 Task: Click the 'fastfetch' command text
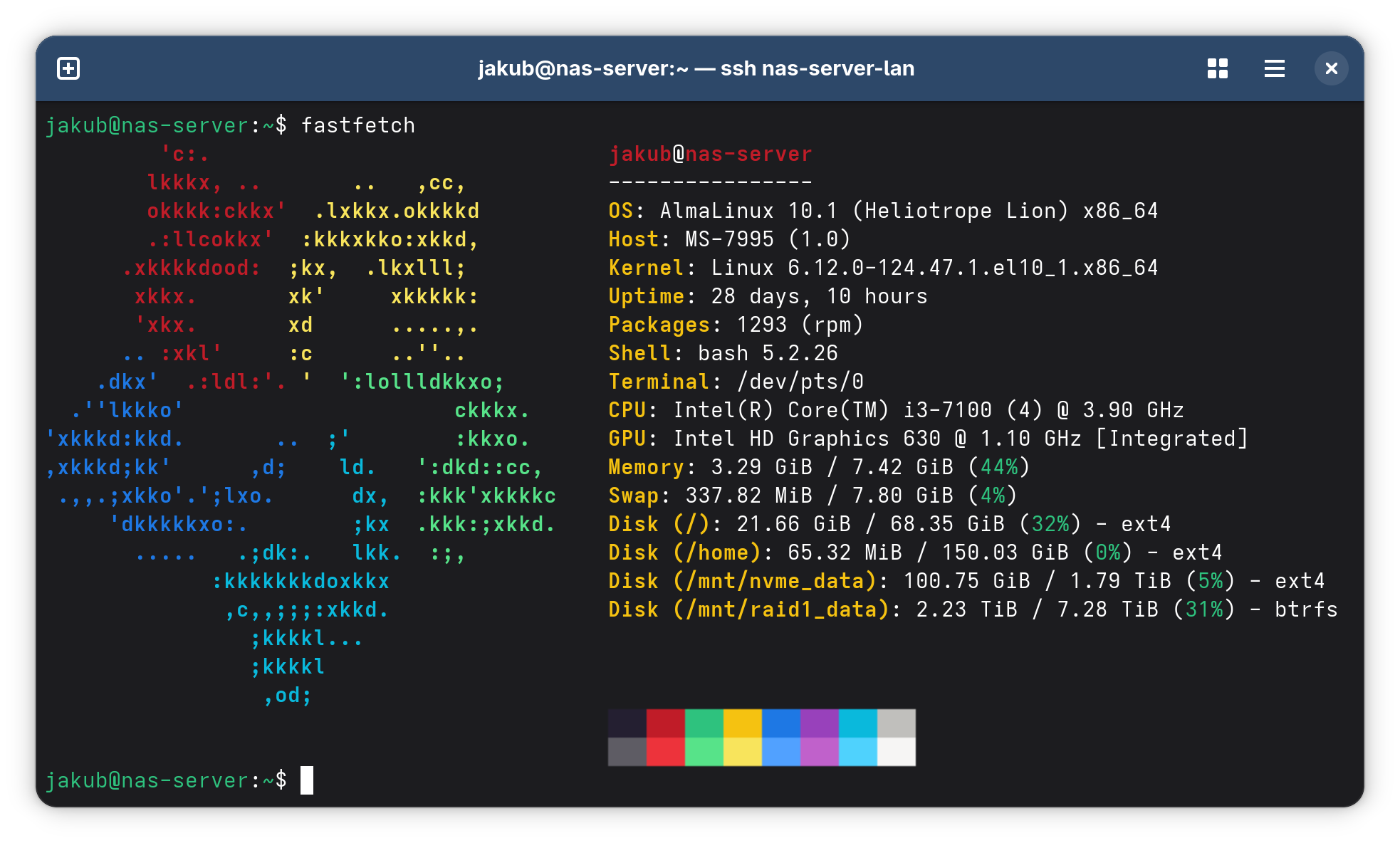(358, 125)
